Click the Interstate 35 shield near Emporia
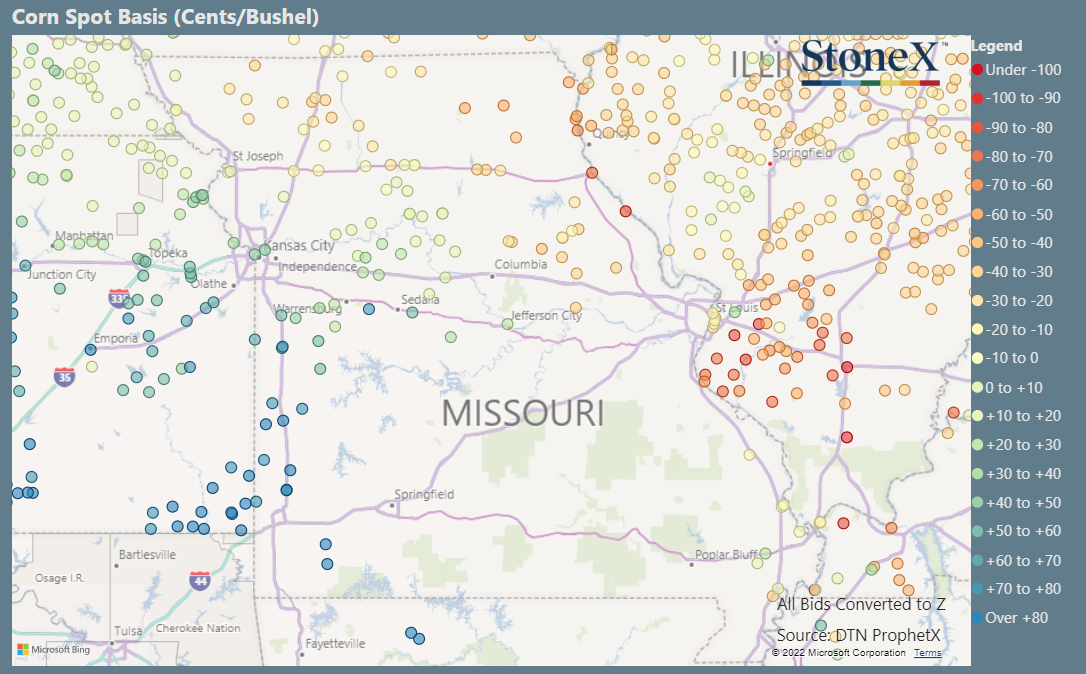1086x674 pixels. click(64, 377)
